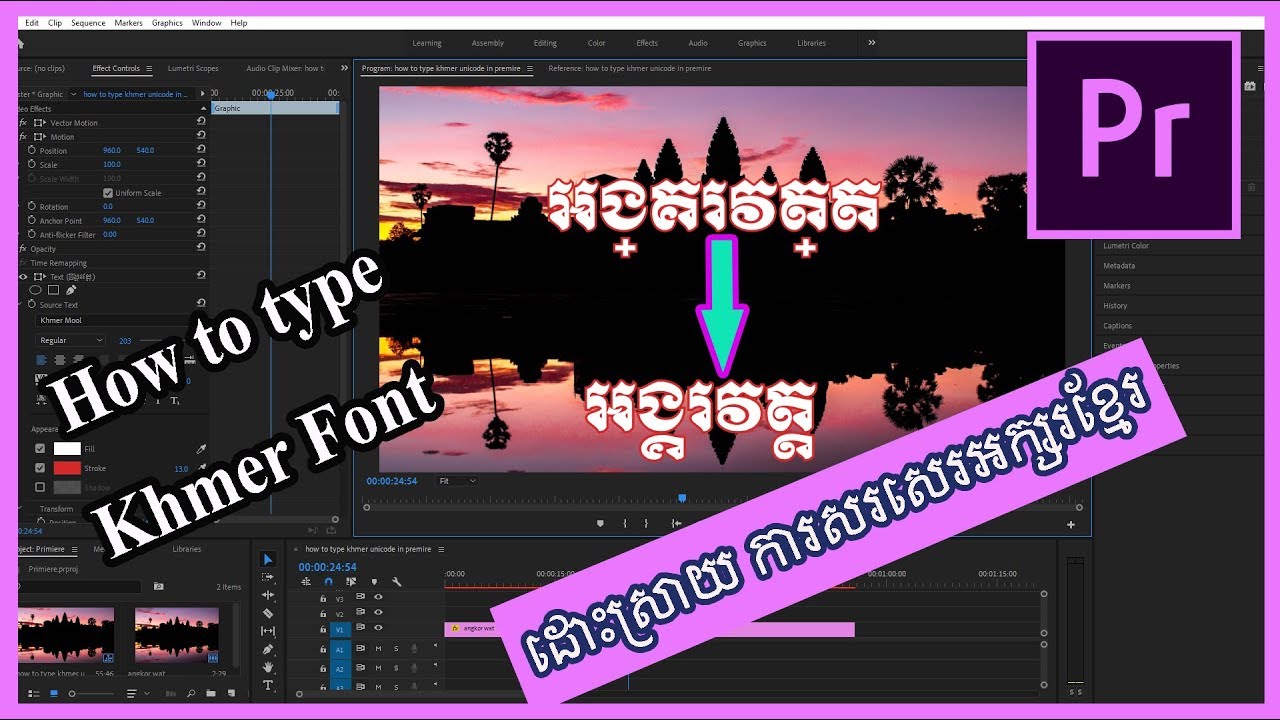Toggle the Stroke checkbox
The height and width of the screenshot is (720, 1280).
coord(40,468)
